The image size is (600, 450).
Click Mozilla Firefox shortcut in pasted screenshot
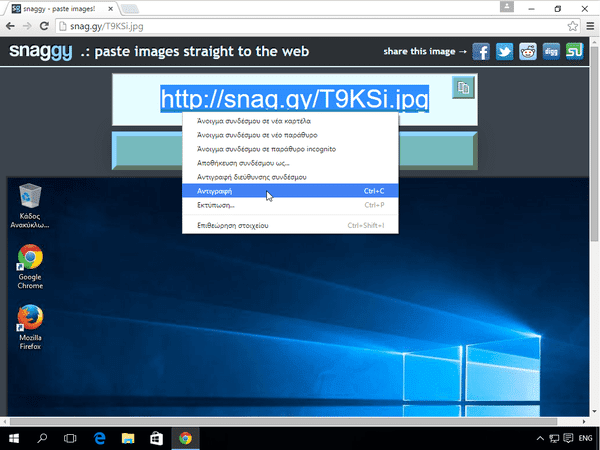click(x=30, y=327)
